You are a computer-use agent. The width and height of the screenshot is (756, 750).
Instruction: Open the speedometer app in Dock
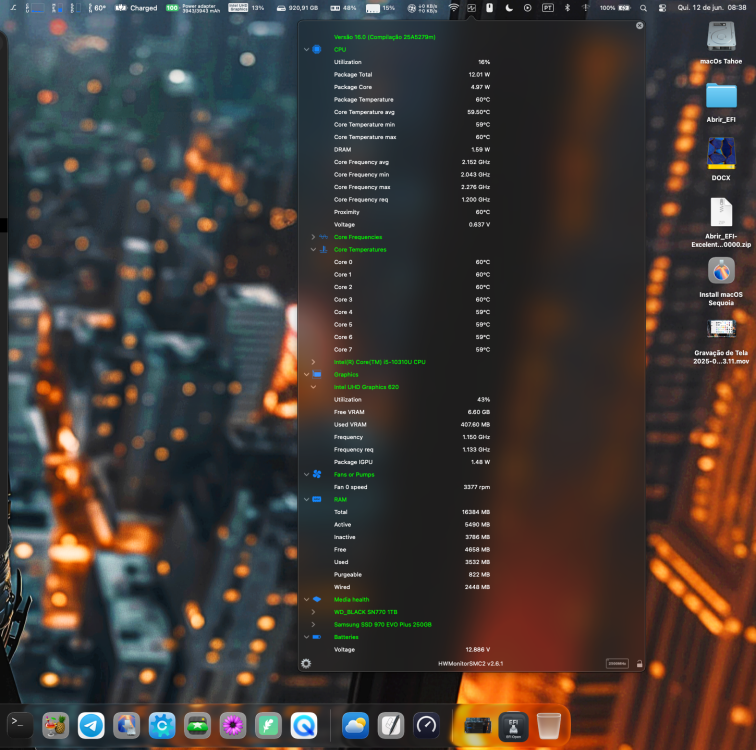point(426,725)
